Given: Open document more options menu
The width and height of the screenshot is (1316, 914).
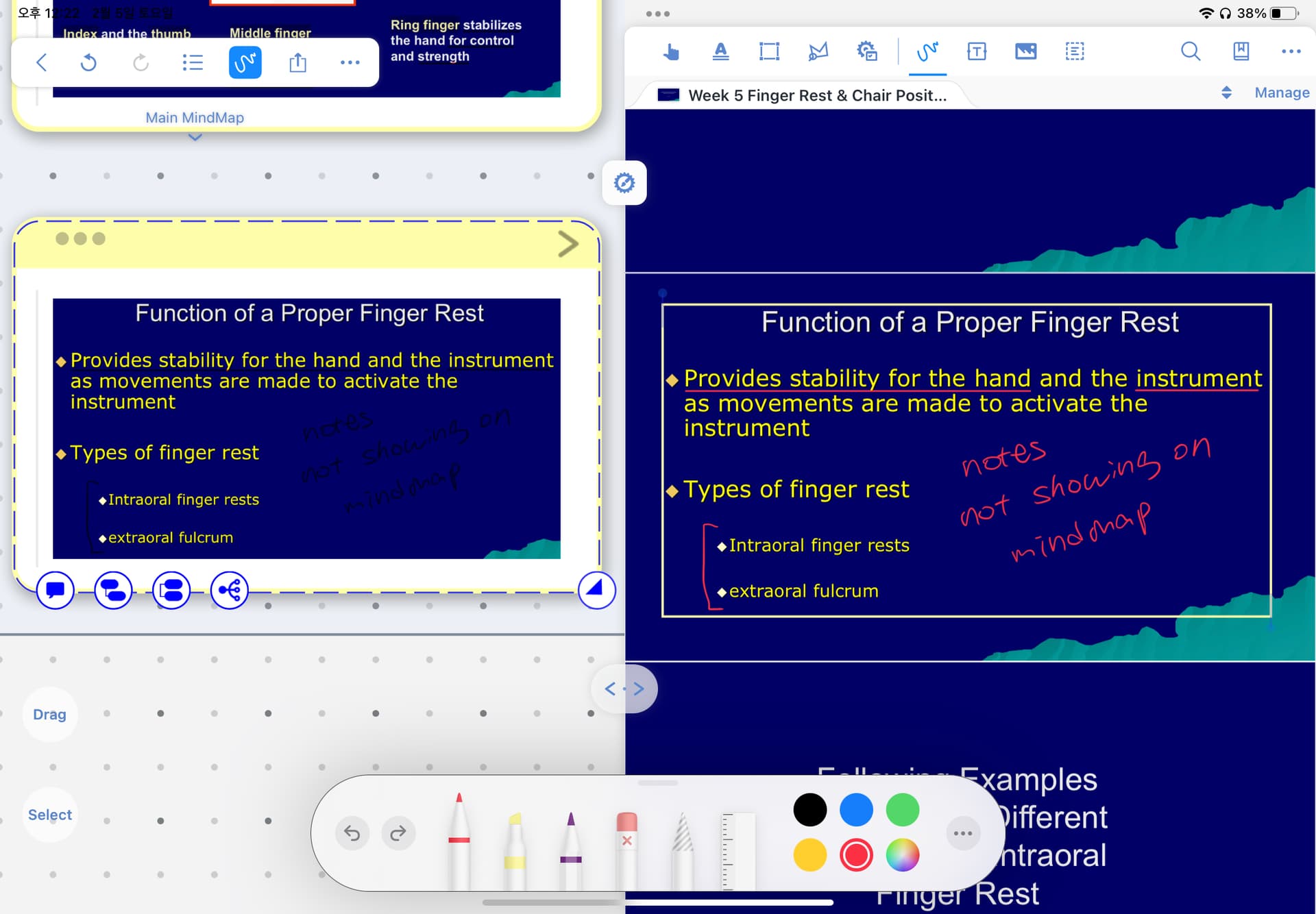Looking at the screenshot, I should 1291,51.
